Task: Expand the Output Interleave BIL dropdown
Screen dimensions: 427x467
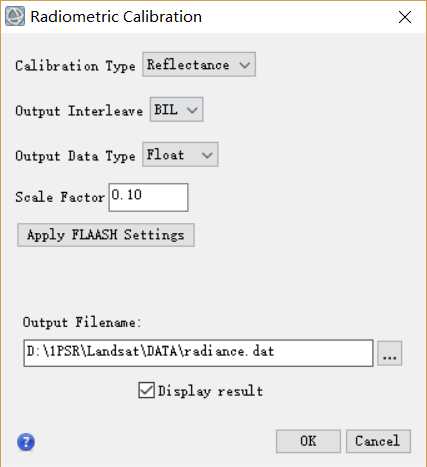Action: point(176,109)
